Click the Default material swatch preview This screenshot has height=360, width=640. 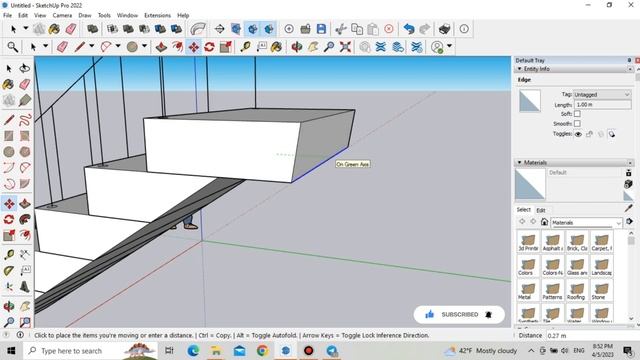tap(529, 184)
